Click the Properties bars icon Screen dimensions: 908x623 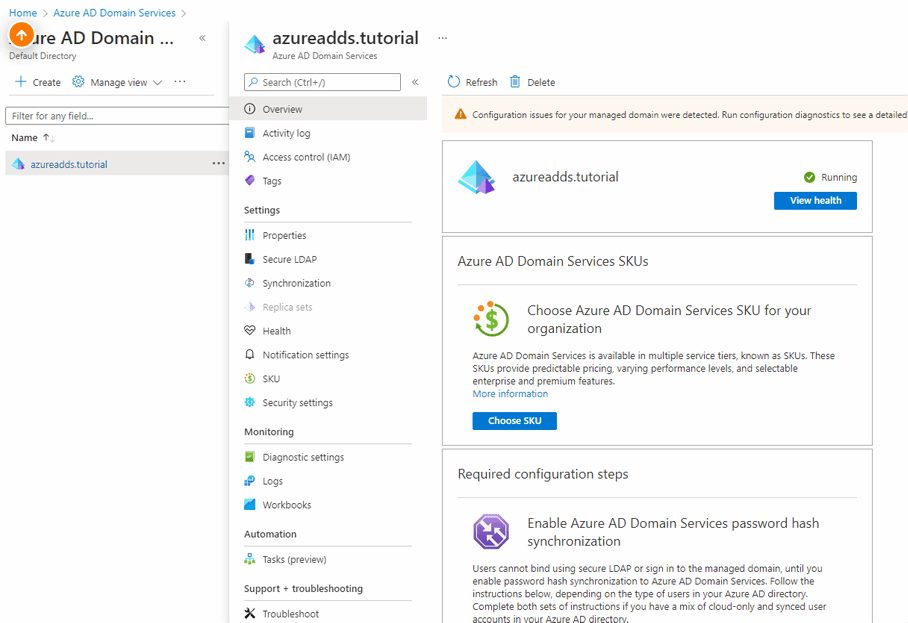click(x=250, y=234)
